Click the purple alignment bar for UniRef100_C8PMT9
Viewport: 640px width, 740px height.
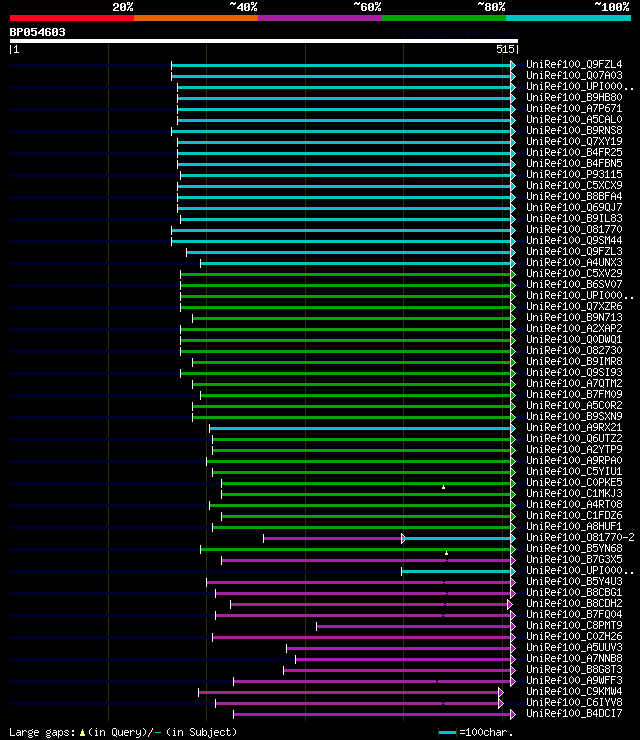414,626
